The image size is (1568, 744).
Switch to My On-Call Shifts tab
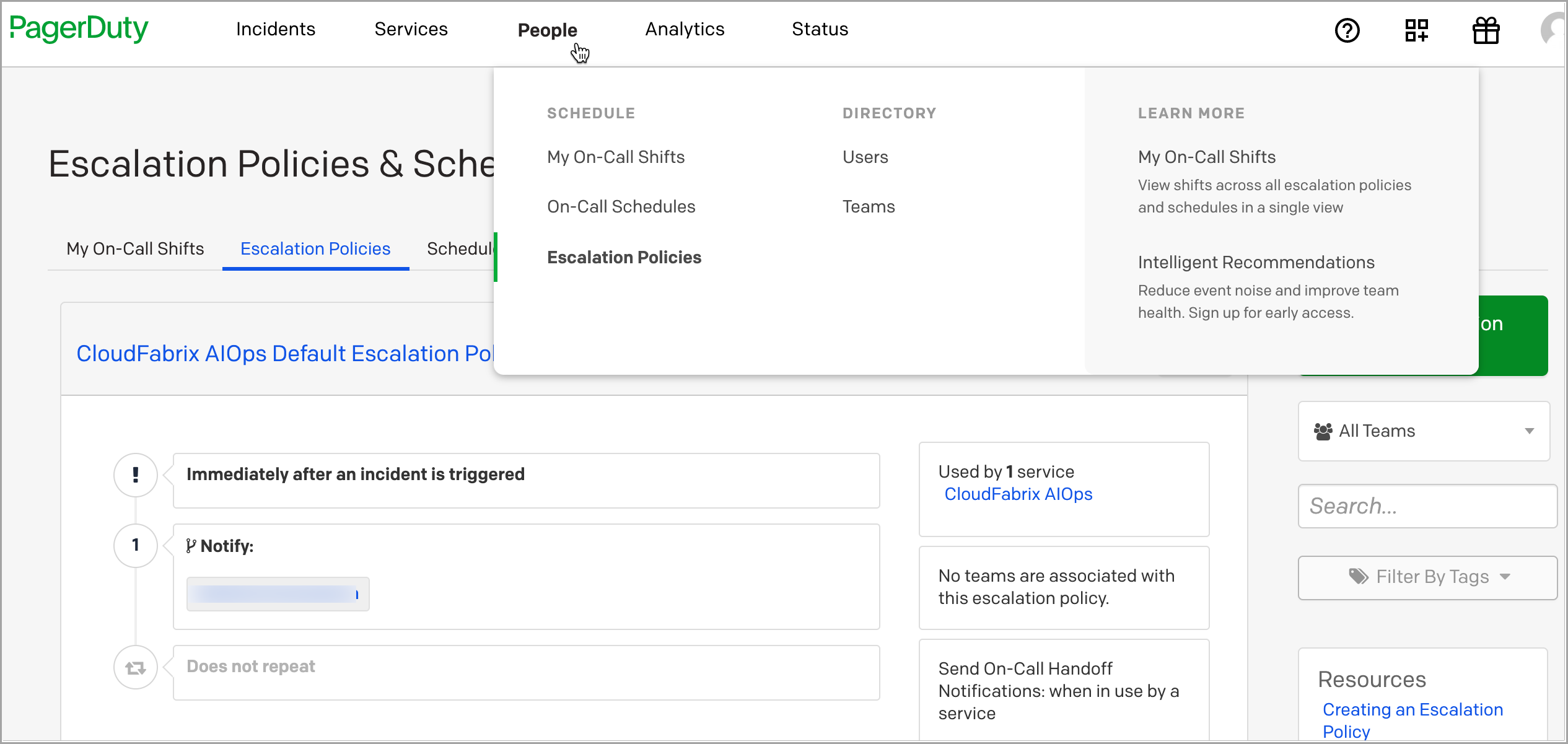tap(135, 248)
